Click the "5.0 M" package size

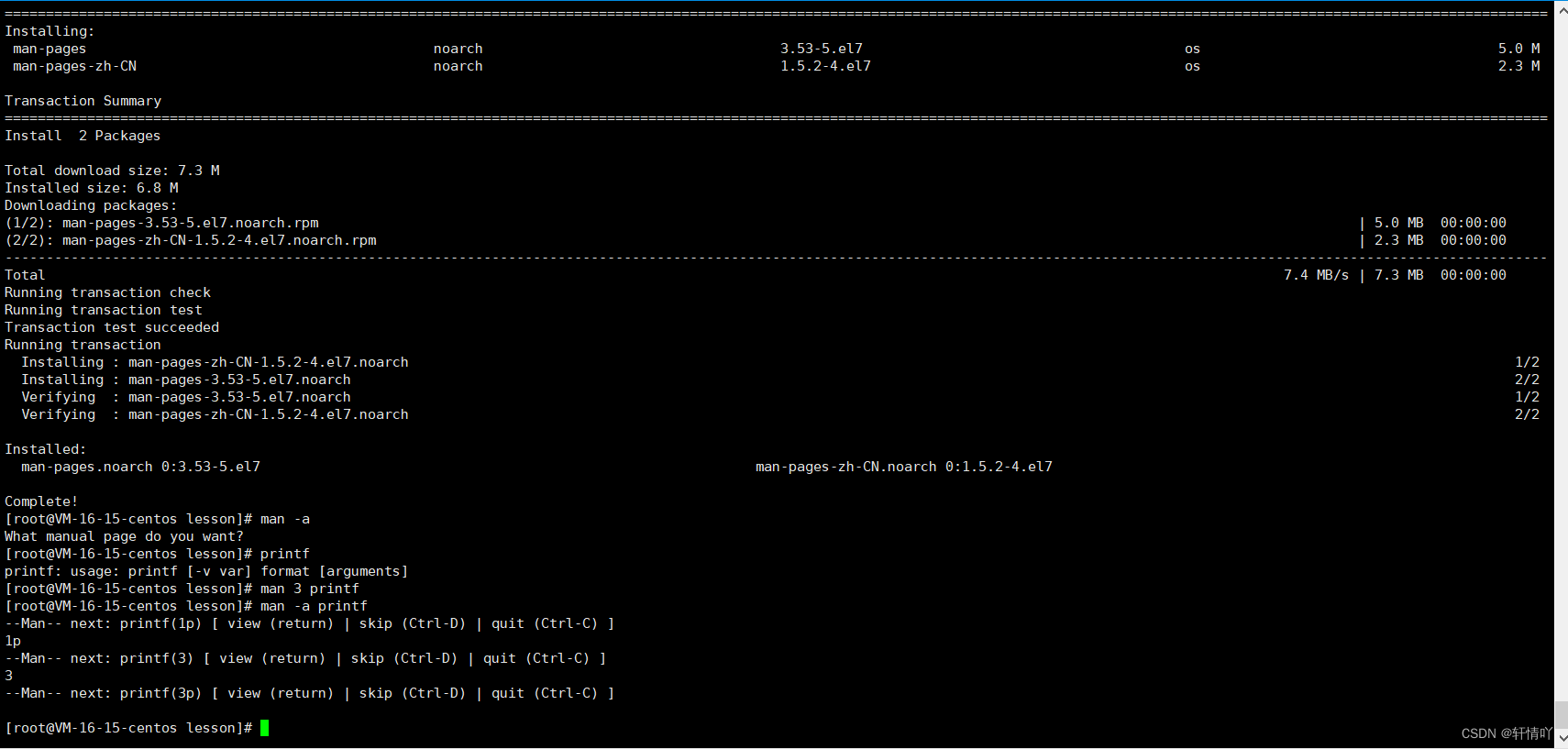[x=1519, y=49]
